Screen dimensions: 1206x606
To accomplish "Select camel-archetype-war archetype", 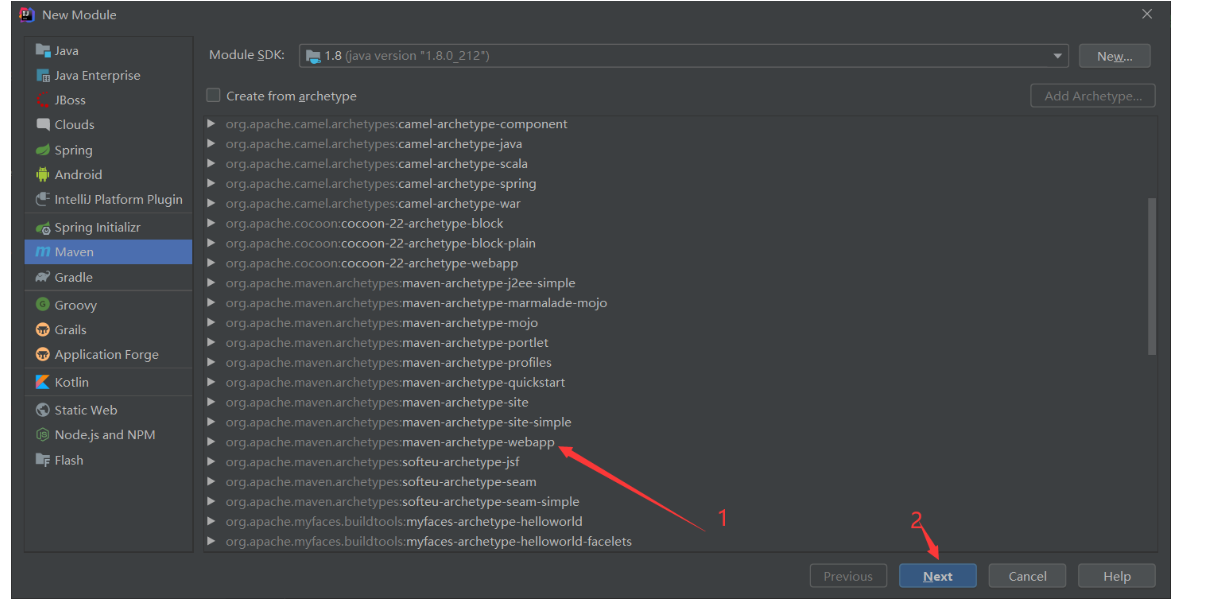I will pos(373,204).
